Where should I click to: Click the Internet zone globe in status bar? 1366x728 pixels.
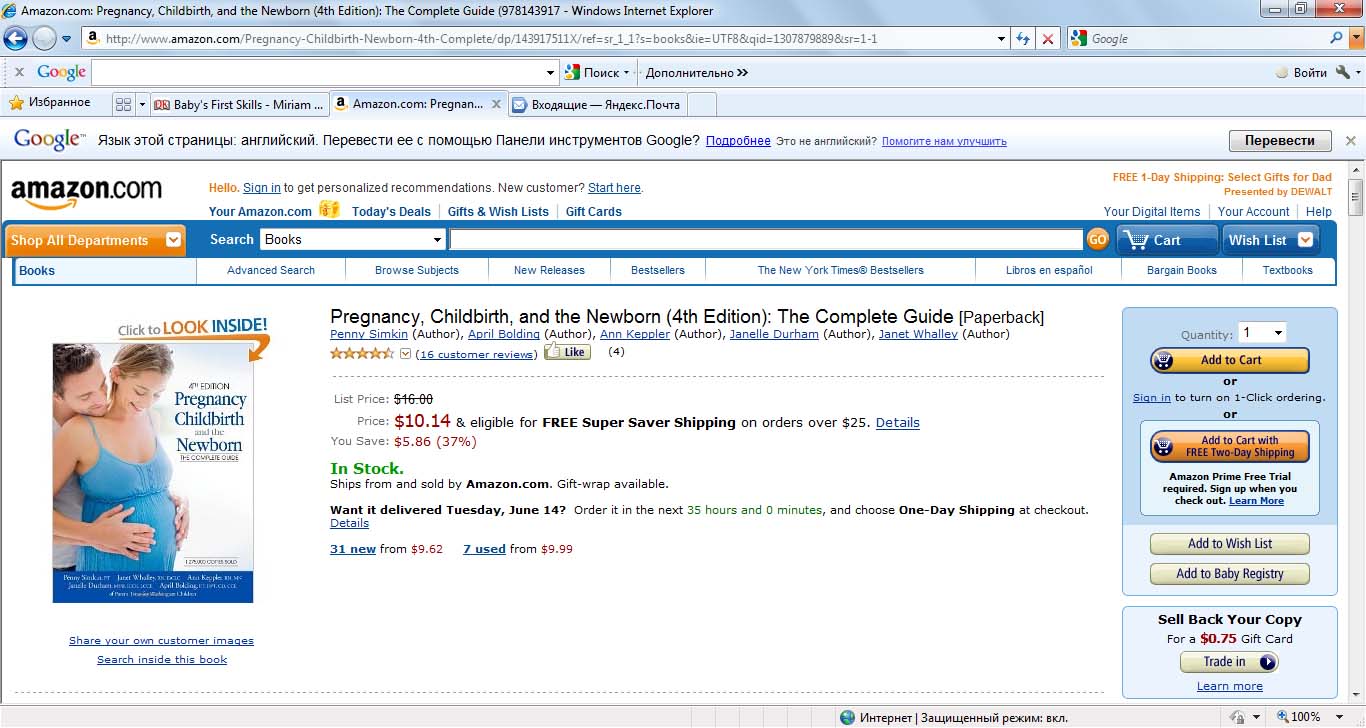[847, 717]
